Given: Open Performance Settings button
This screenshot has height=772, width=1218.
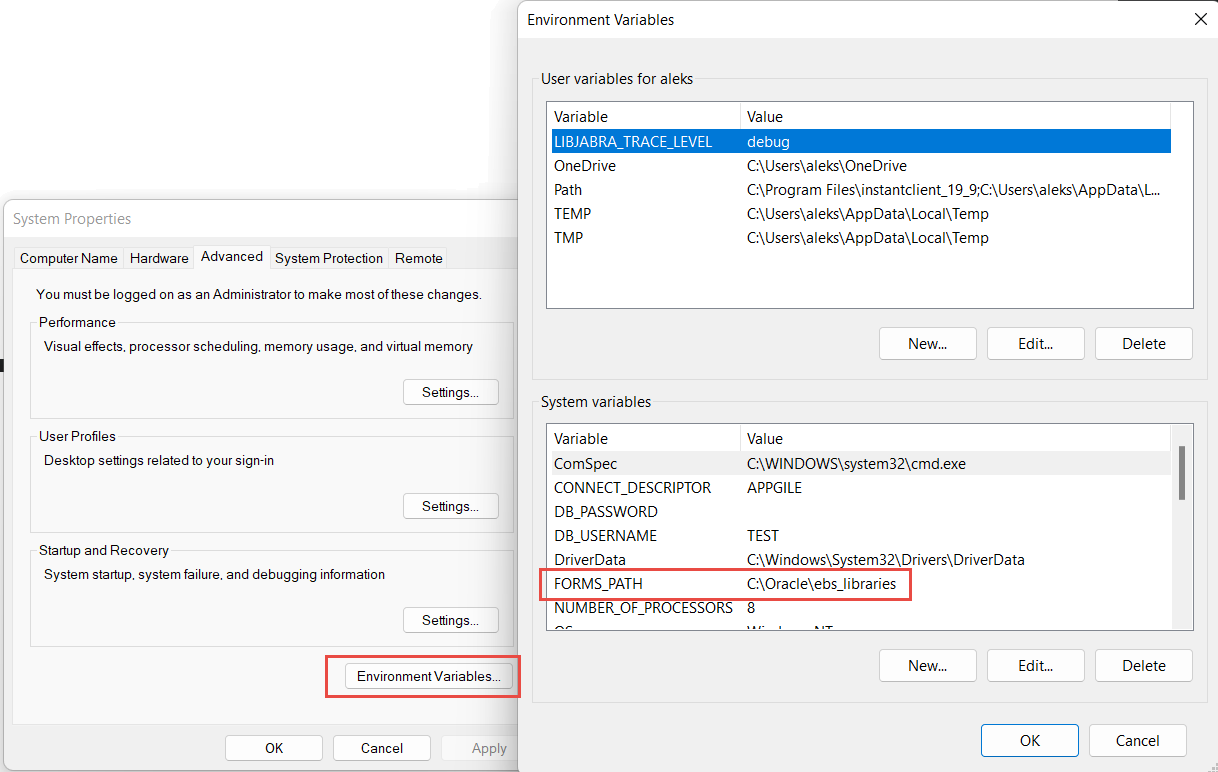Looking at the screenshot, I should pyautogui.click(x=450, y=392).
